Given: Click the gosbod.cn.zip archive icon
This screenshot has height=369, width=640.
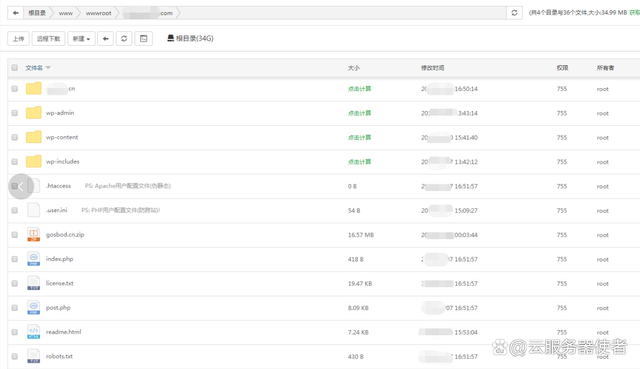Looking at the screenshot, I should point(33,234).
